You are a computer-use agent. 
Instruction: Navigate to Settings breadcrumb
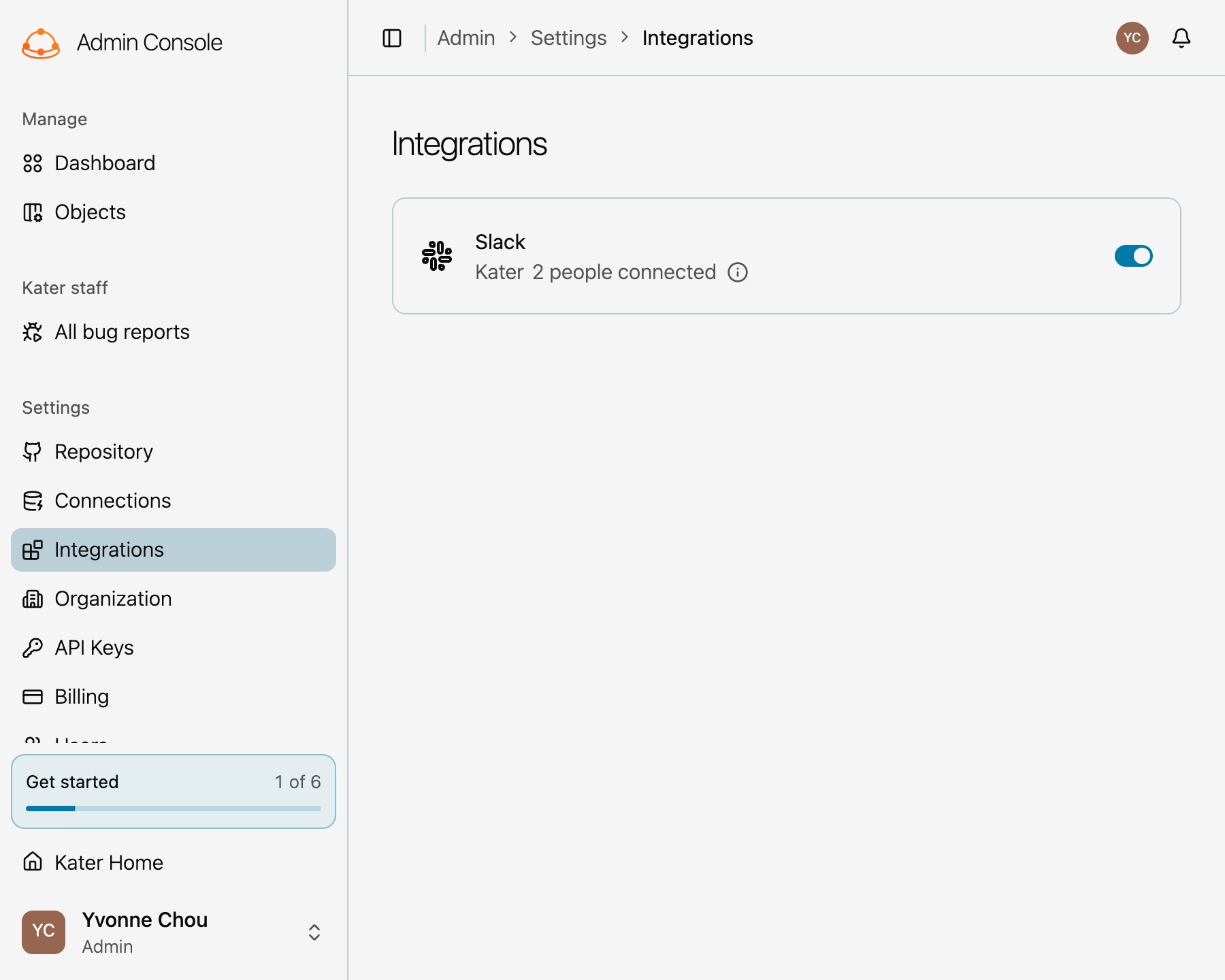pos(569,38)
